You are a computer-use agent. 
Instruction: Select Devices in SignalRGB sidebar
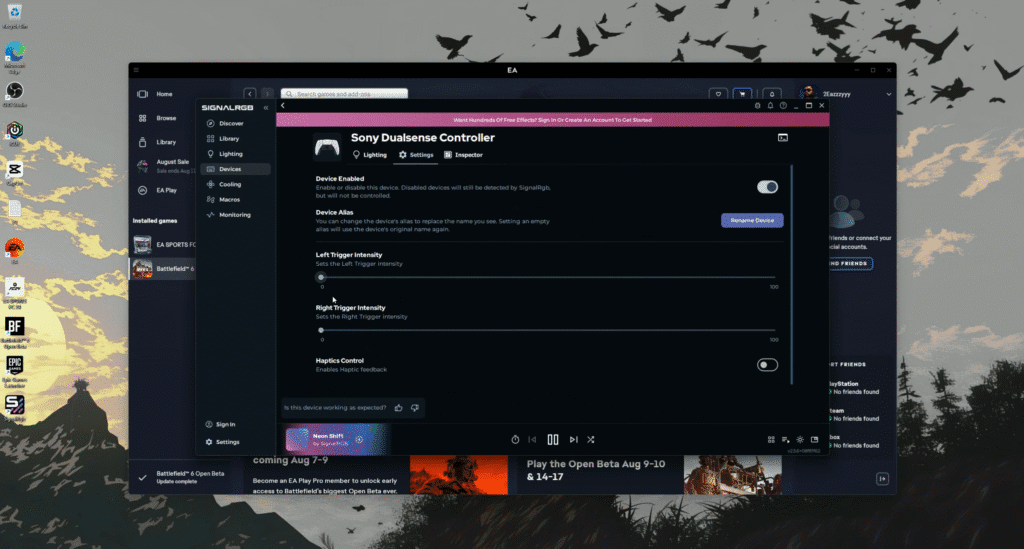click(236, 169)
